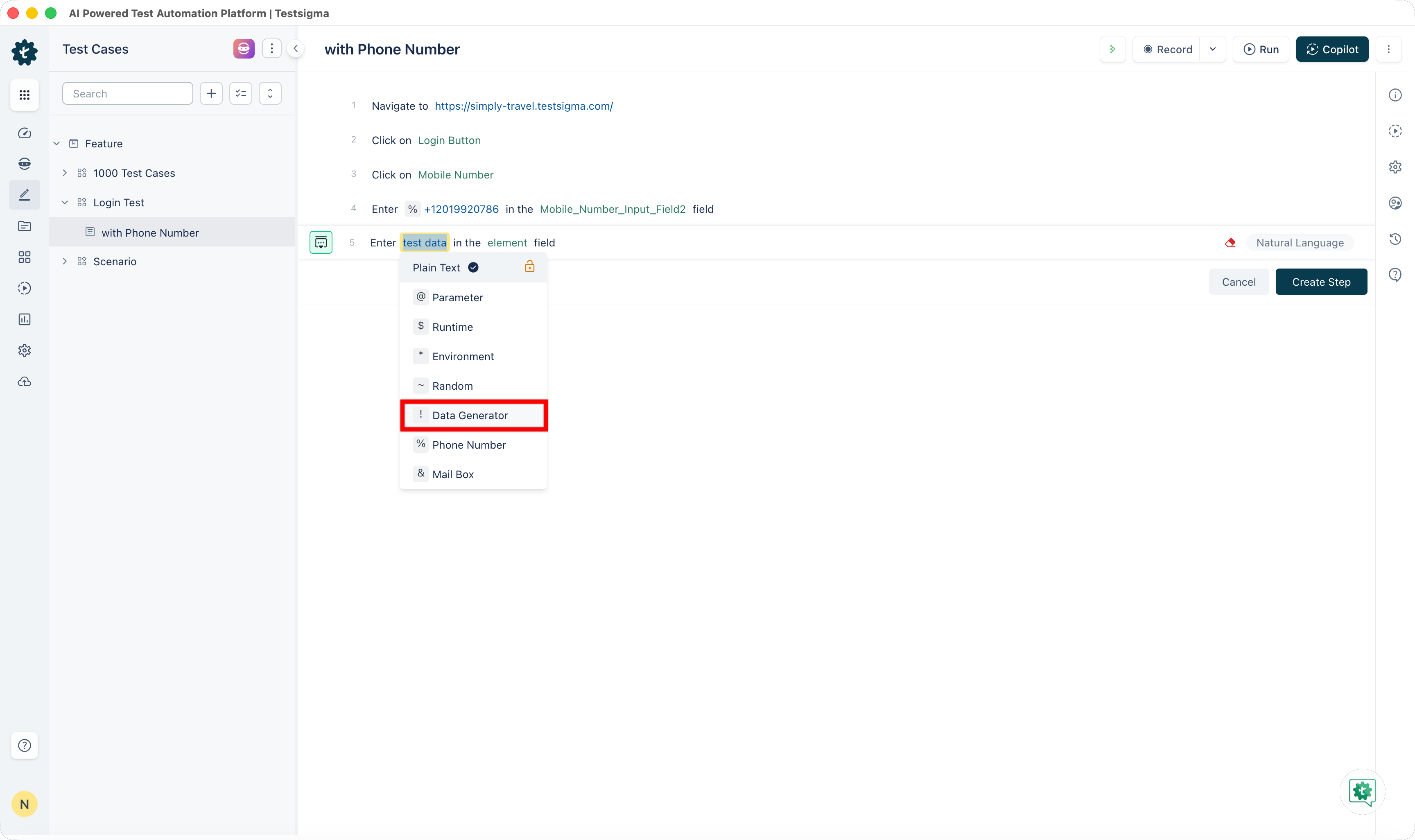Image resolution: width=1415 pixels, height=840 pixels.
Task: Select the with Phone Number test case
Action: coord(172,233)
